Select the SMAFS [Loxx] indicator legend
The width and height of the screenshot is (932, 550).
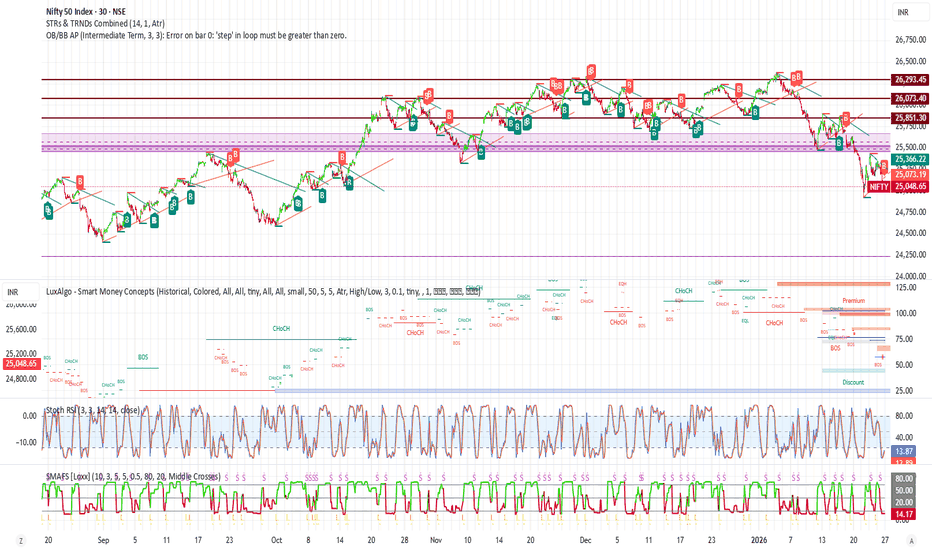pos(133,476)
